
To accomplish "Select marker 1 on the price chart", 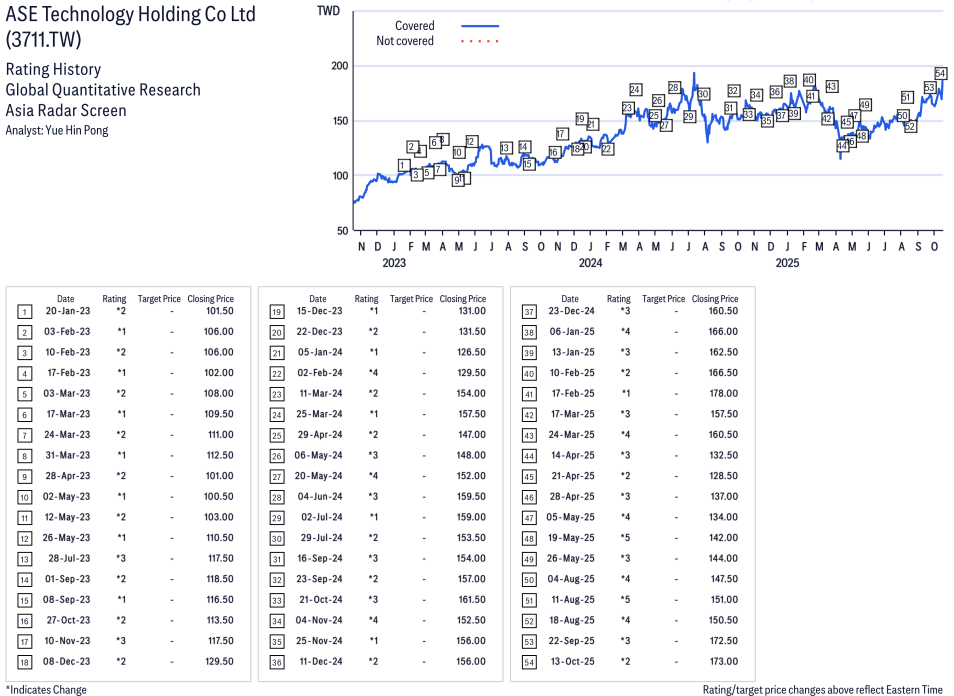I will tap(403, 165).
